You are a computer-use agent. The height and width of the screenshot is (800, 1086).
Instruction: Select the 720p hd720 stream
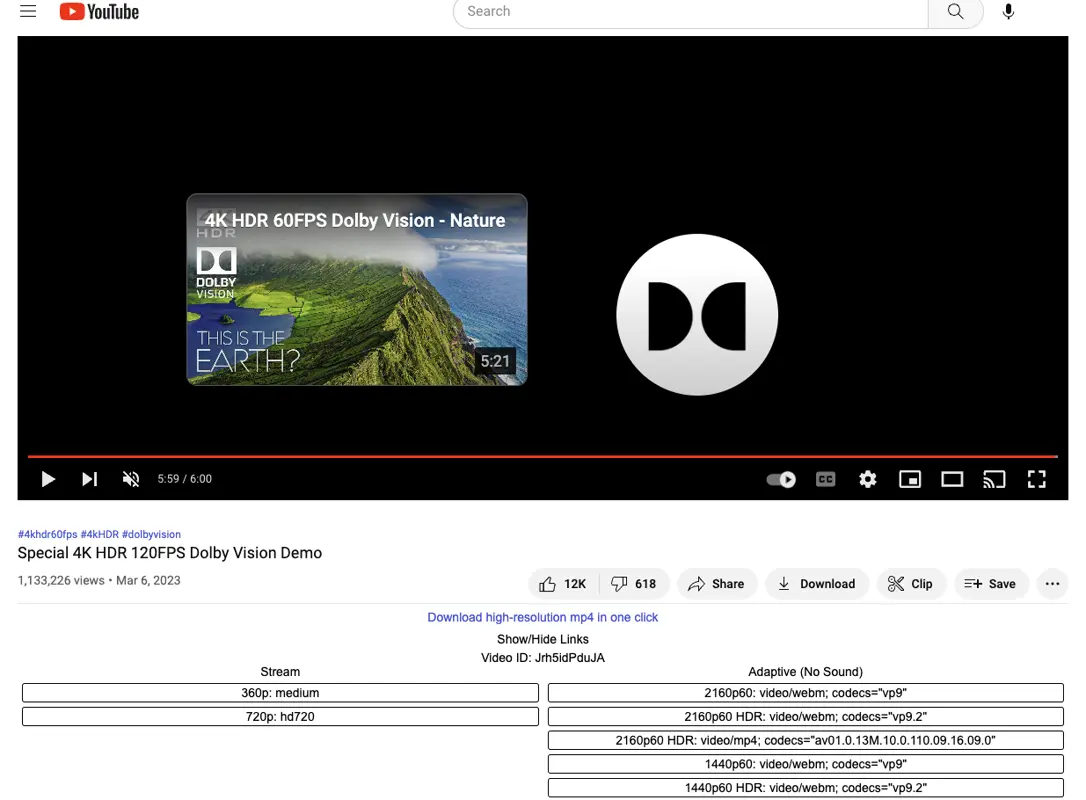280,716
